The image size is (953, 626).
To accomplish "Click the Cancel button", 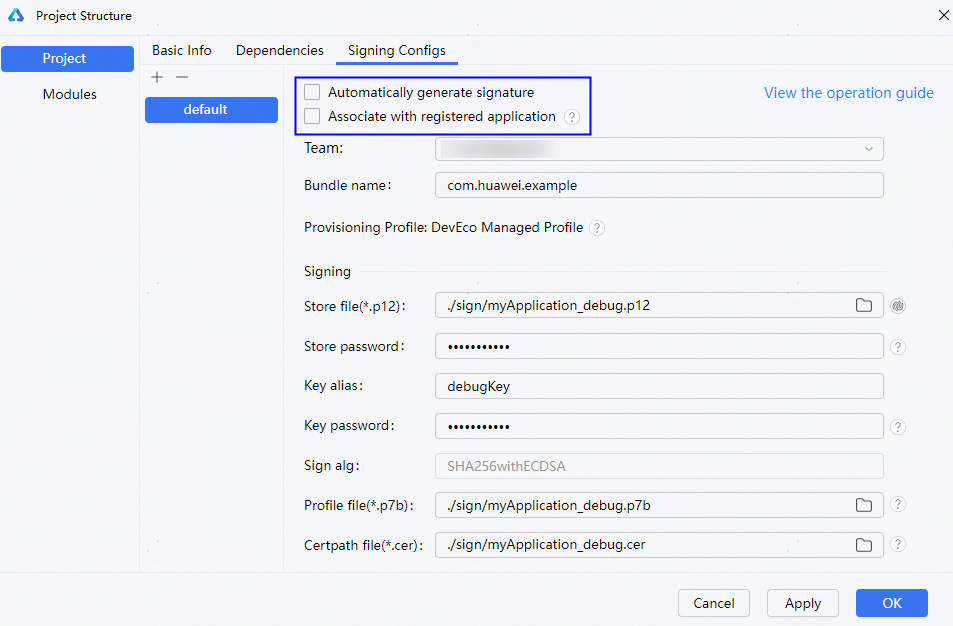I will (x=714, y=603).
